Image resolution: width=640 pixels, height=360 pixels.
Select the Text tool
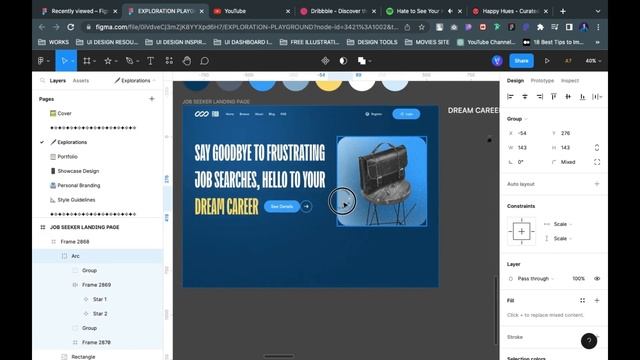click(x=150, y=61)
